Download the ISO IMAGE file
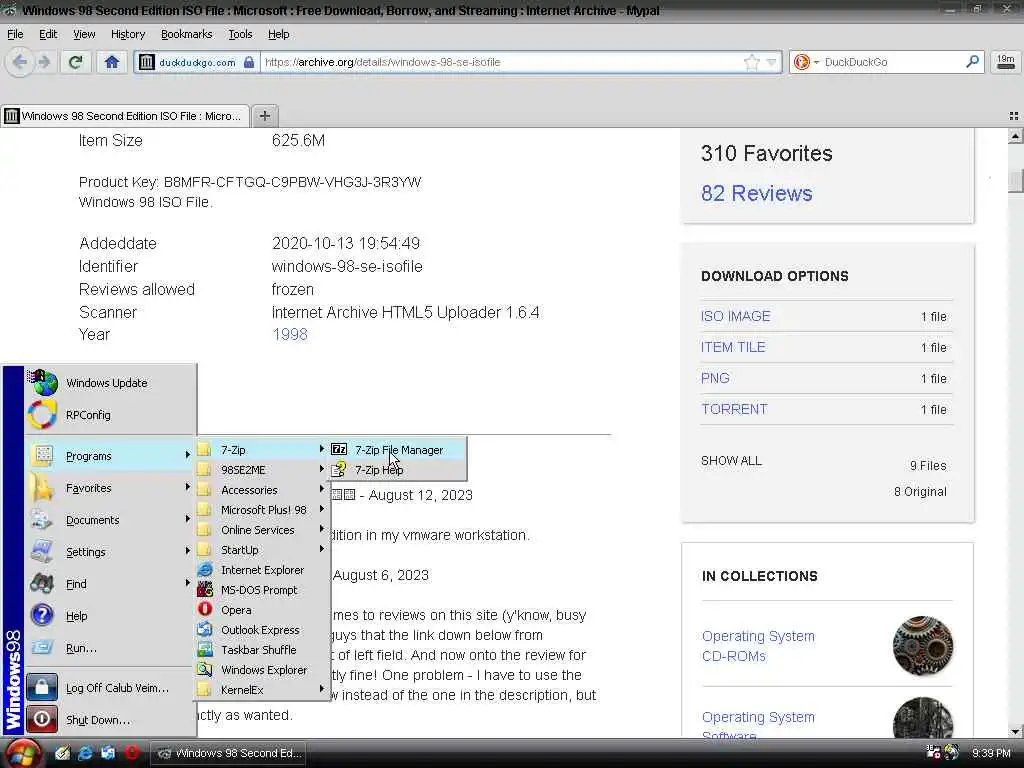Screen dimensions: 1024x768 tap(735, 316)
